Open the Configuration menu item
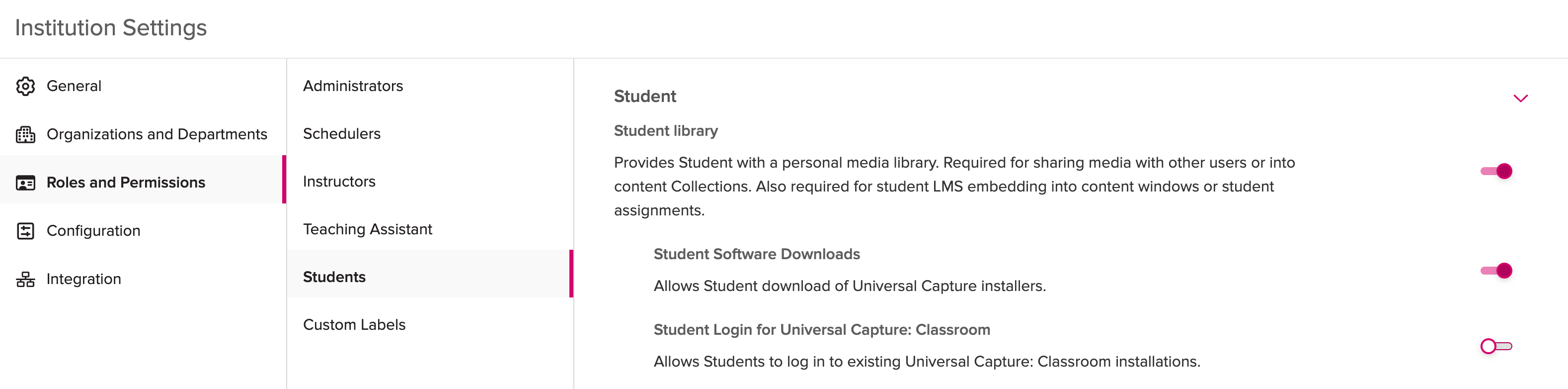 [x=93, y=230]
